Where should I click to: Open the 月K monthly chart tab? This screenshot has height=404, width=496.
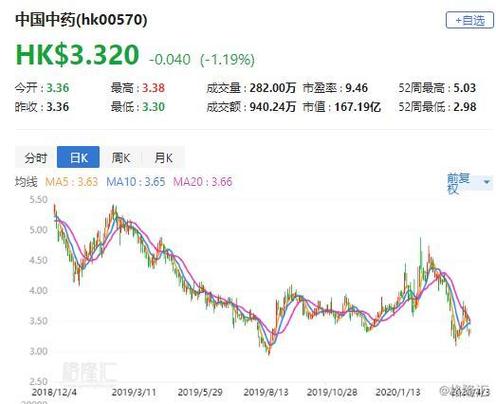163,157
